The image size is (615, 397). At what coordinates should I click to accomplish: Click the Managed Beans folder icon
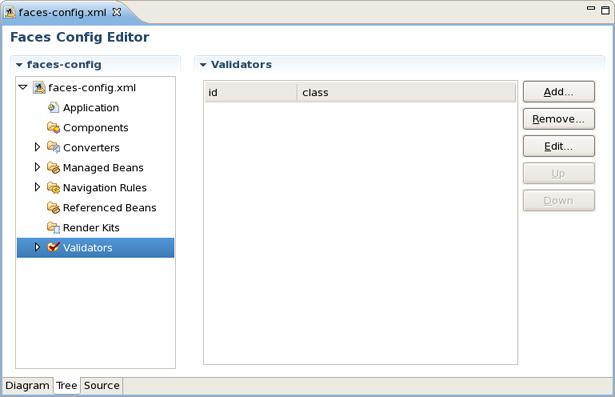click(x=53, y=168)
